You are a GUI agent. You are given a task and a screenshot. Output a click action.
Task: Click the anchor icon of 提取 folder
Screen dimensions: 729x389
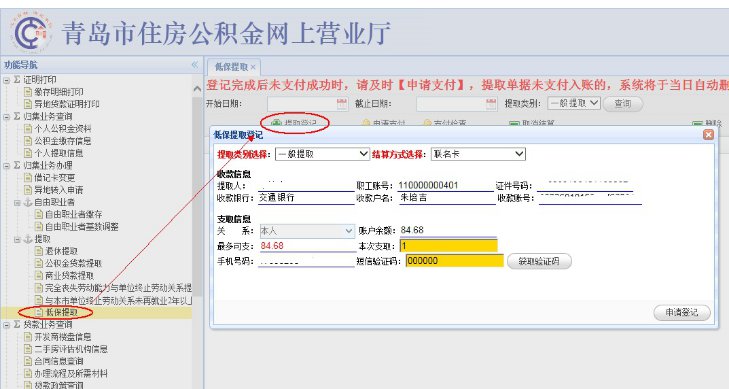point(28,239)
